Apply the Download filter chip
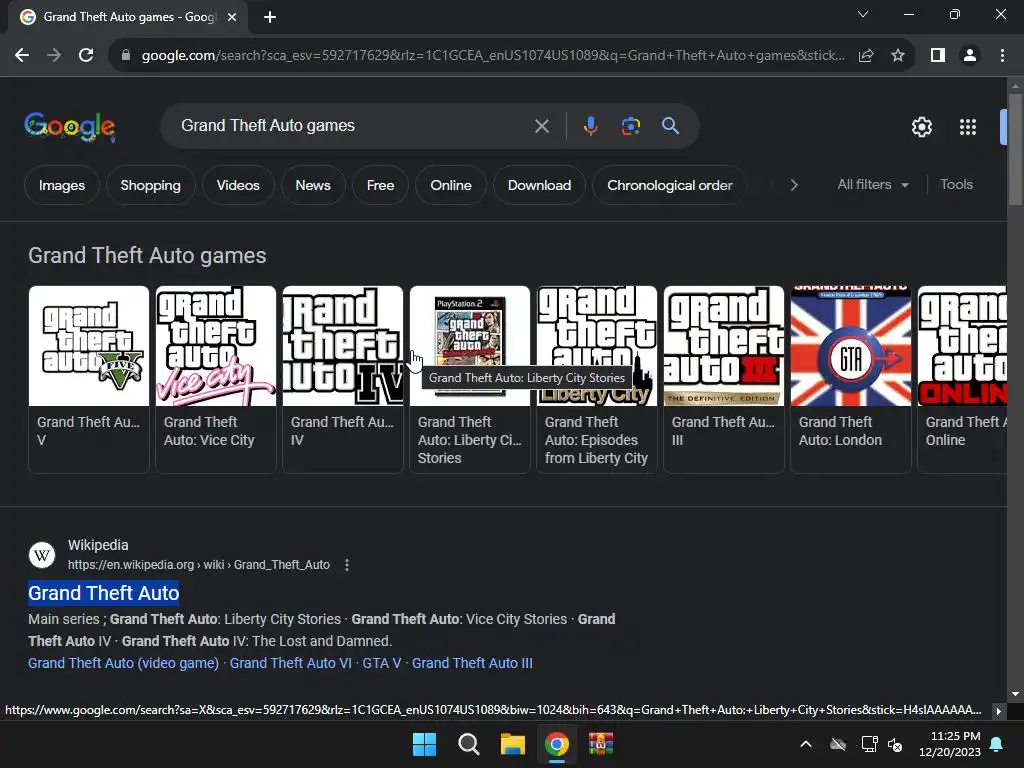The height and width of the screenshot is (768, 1024). coord(539,185)
